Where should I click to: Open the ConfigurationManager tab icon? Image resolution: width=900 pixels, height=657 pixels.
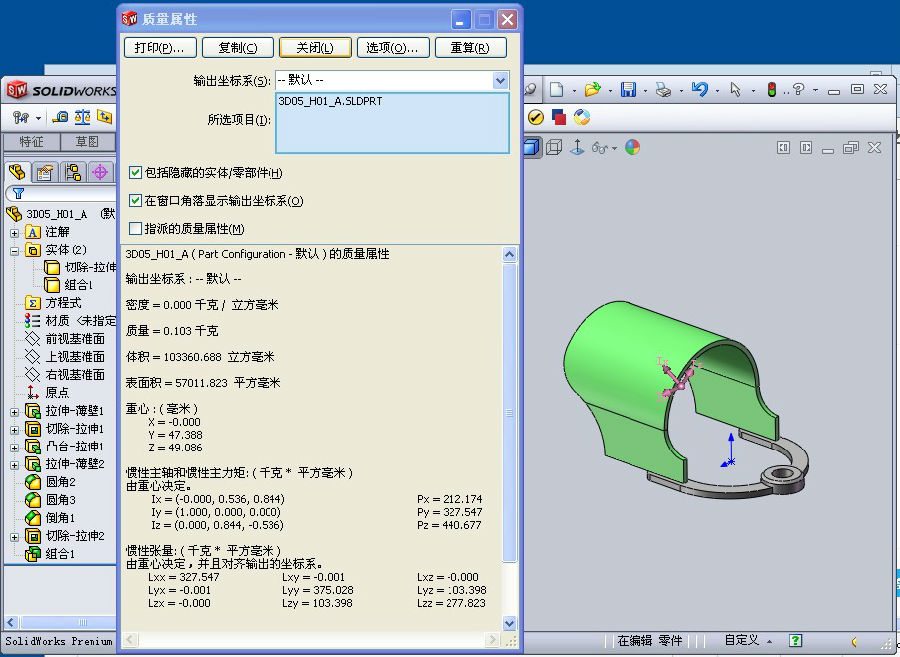pos(73,172)
